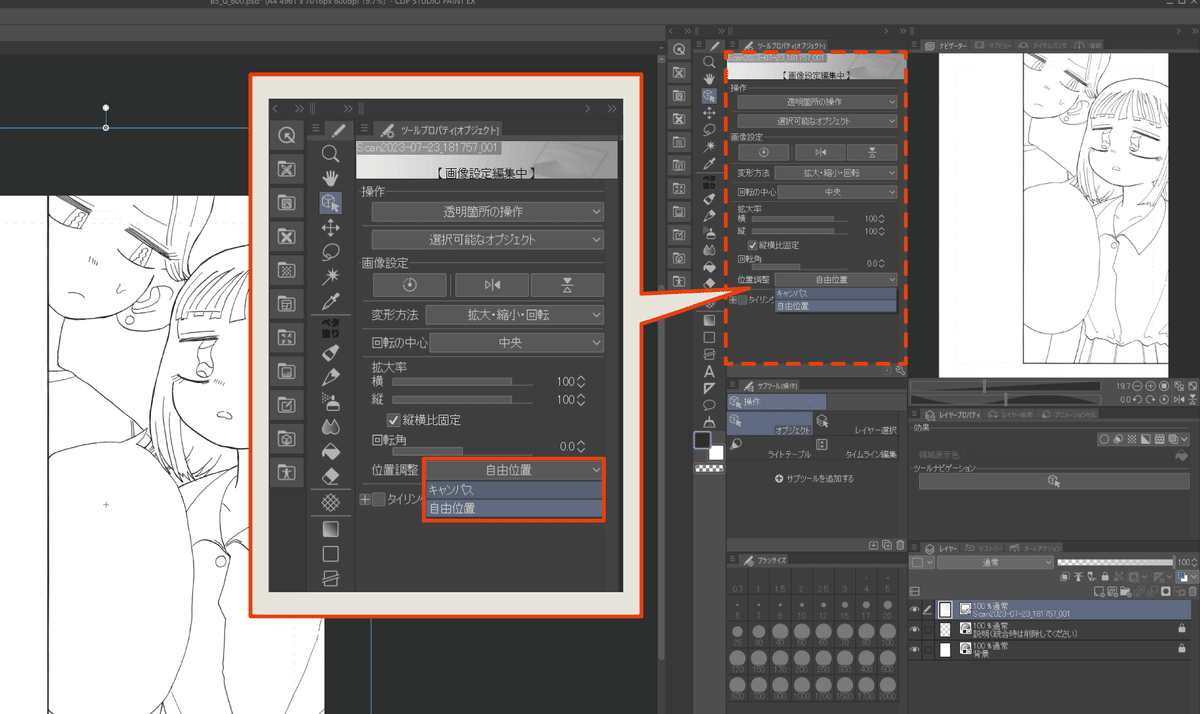The width and height of the screenshot is (1200, 714).
Task: Click Scan2023-07-23 layer thumbnail
Action: [943, 609]
